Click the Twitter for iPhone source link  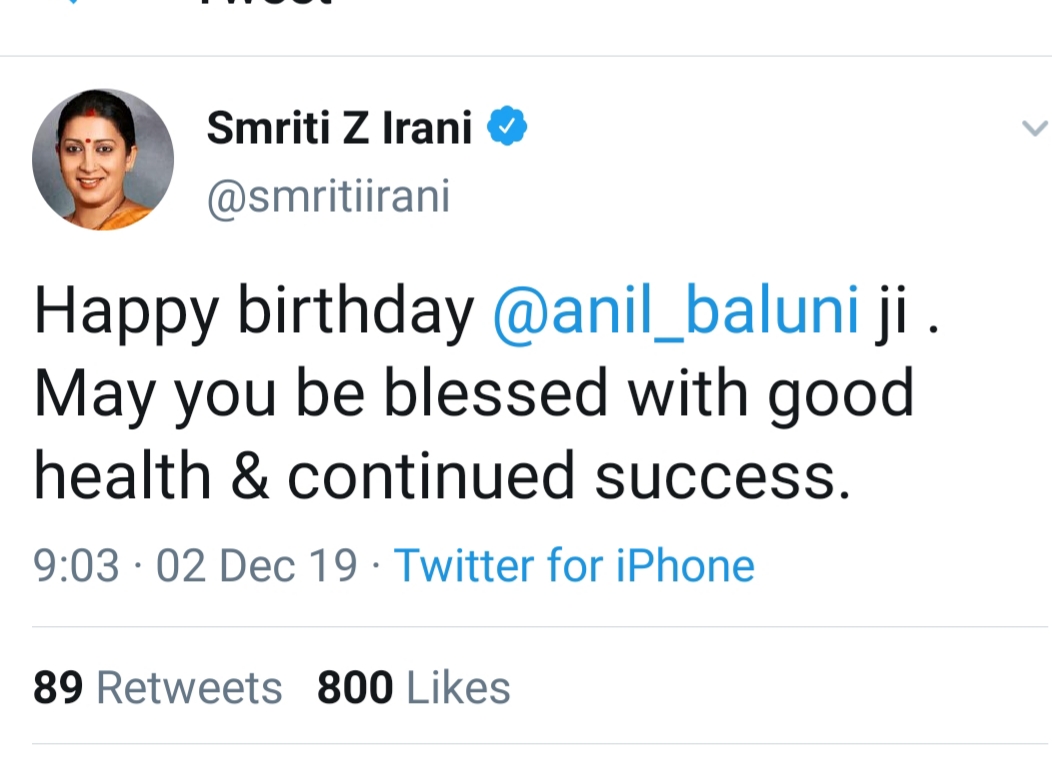pos(574,565)
